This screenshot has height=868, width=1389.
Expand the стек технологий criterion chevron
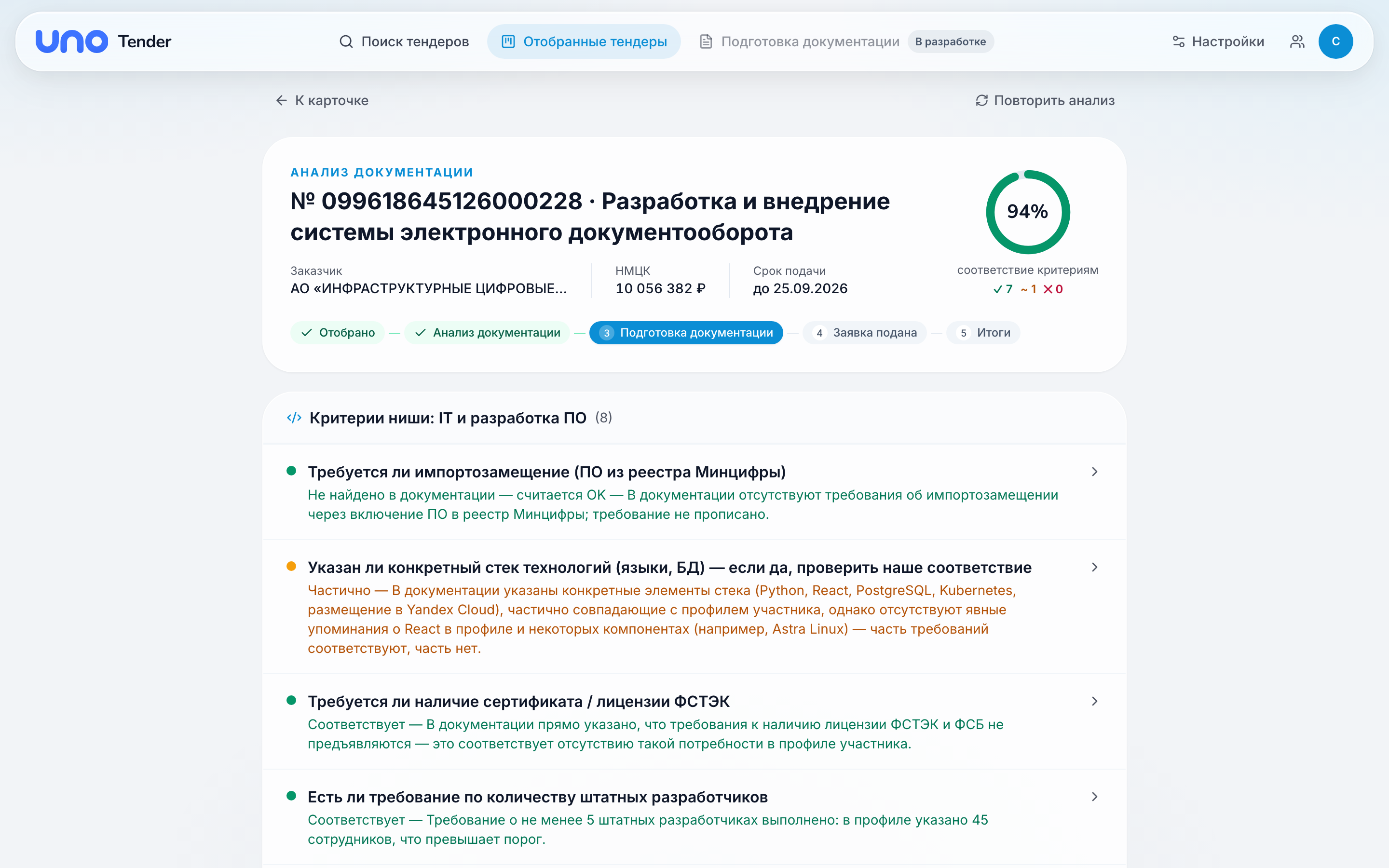coord(1094,567)
